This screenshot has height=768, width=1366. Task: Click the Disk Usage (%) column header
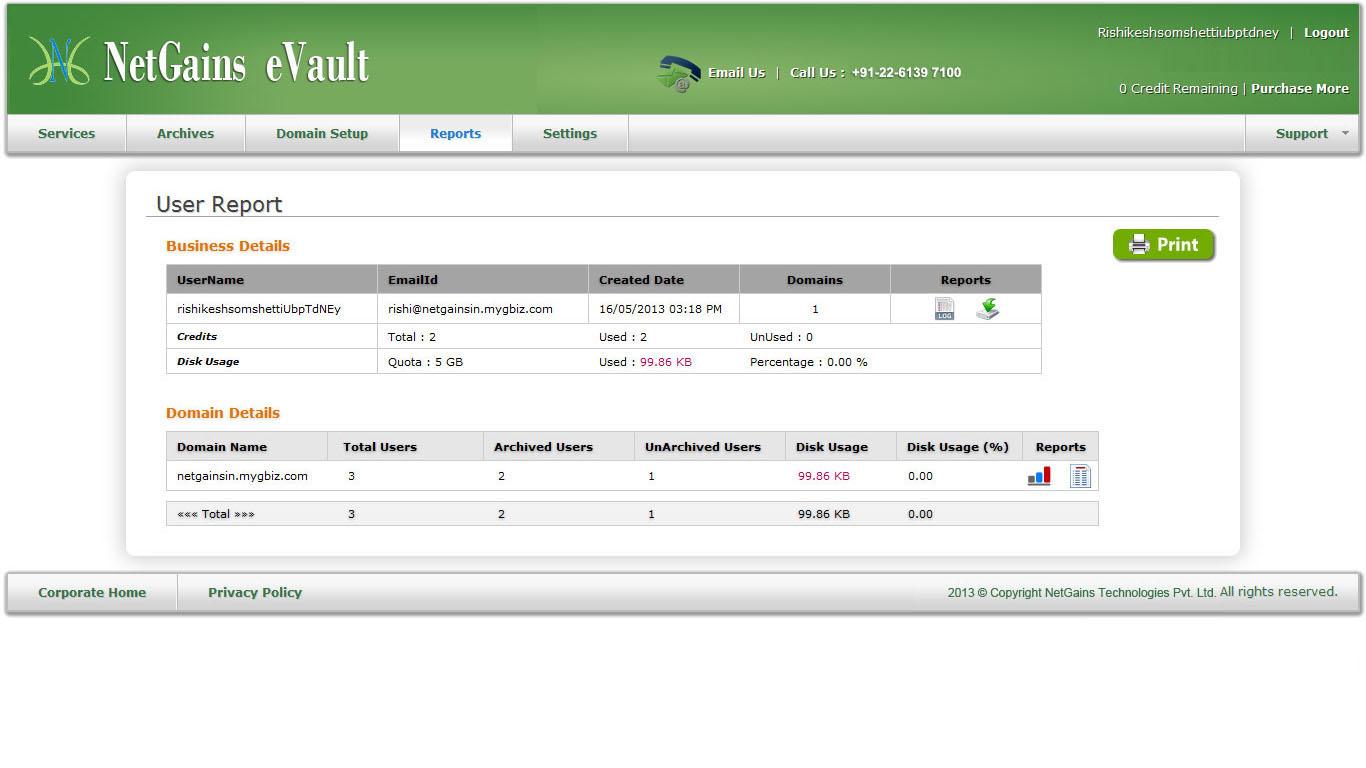pyautogui.click(x=958, y=447)
